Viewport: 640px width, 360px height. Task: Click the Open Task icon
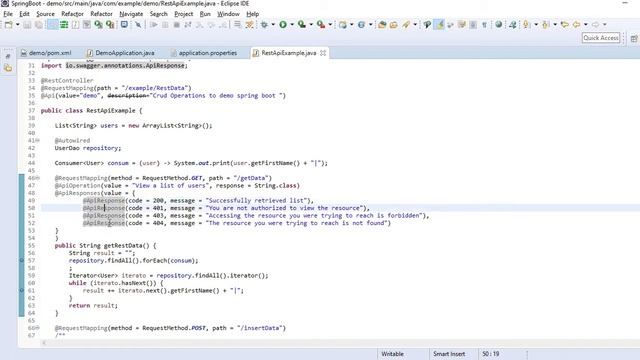(394, 25)
